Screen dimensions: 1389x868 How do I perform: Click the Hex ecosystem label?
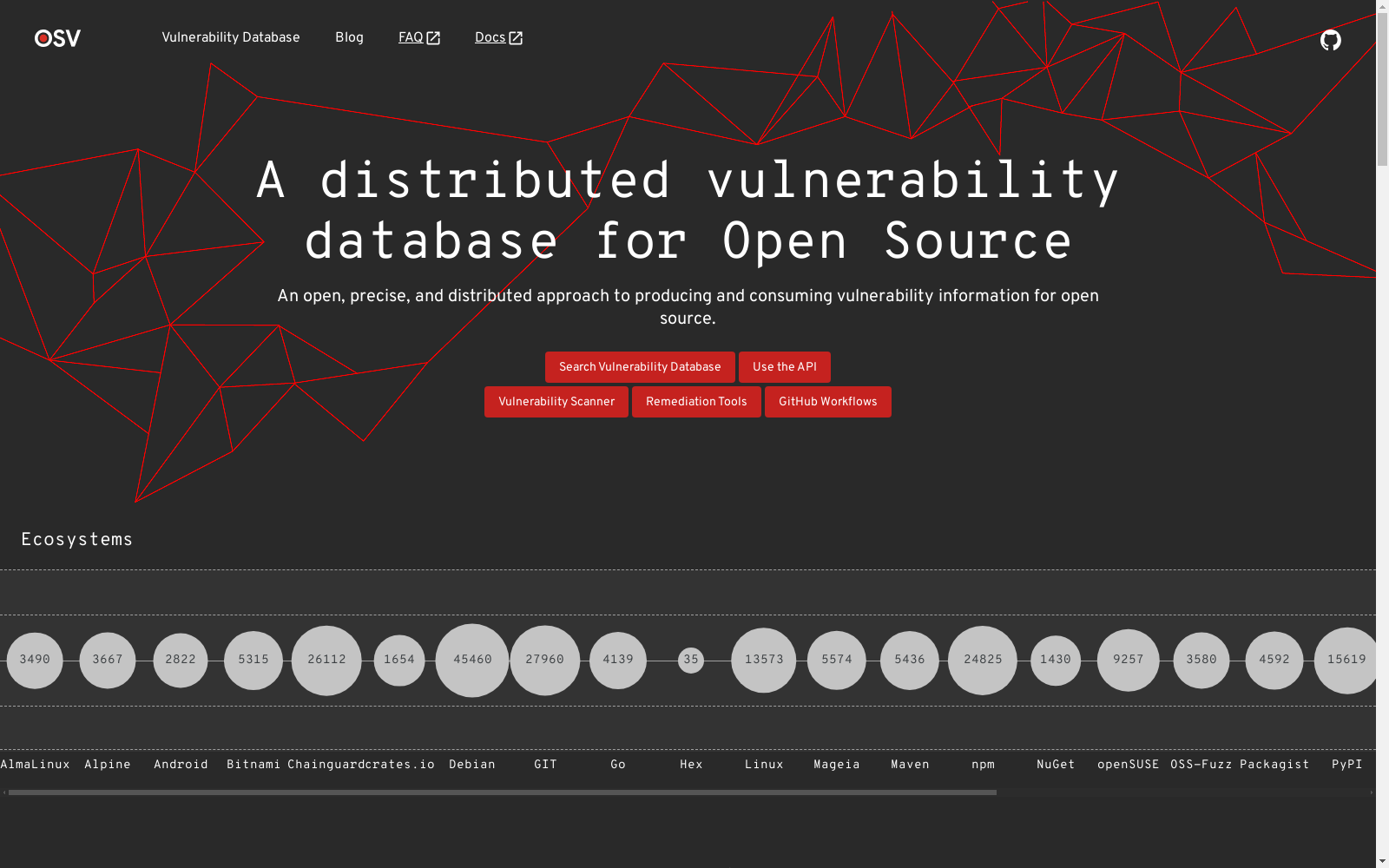coord(691,765)
